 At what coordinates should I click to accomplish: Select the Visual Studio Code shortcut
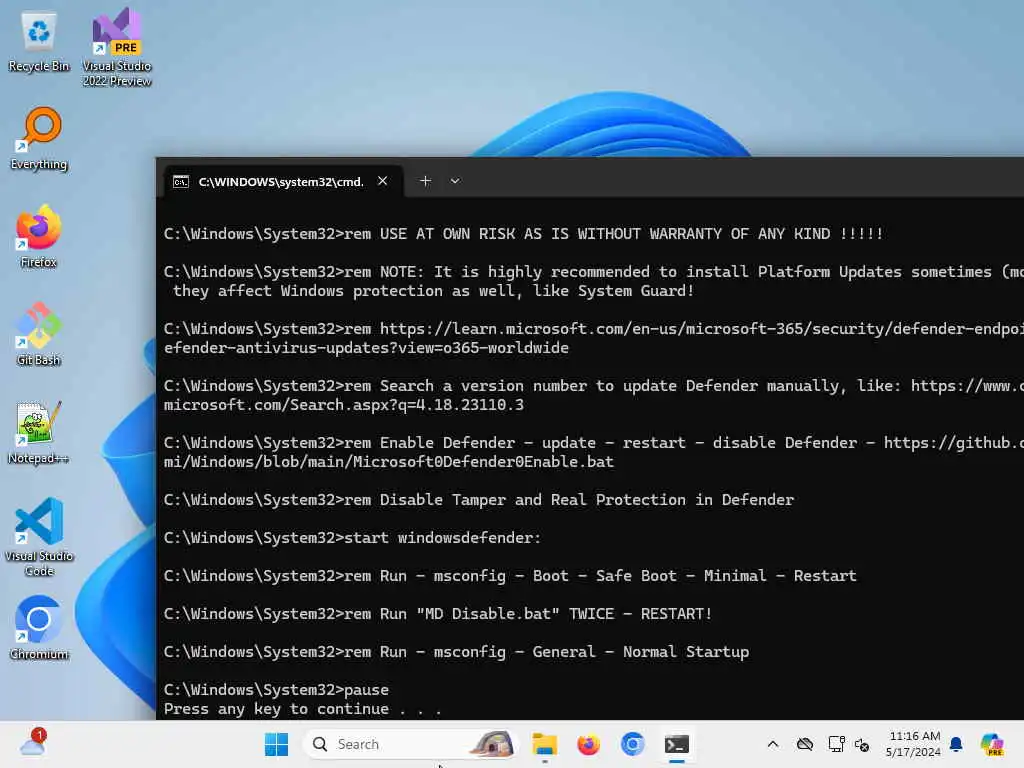(x=39, y=537)
